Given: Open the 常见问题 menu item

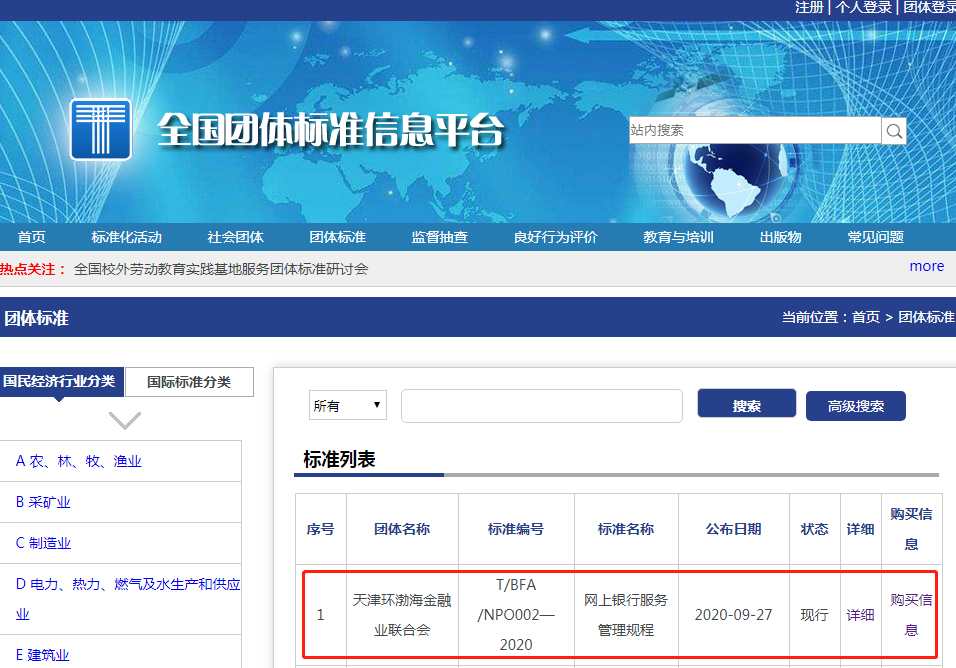Looking at the screenshot, I should click(x=875, y=237).
